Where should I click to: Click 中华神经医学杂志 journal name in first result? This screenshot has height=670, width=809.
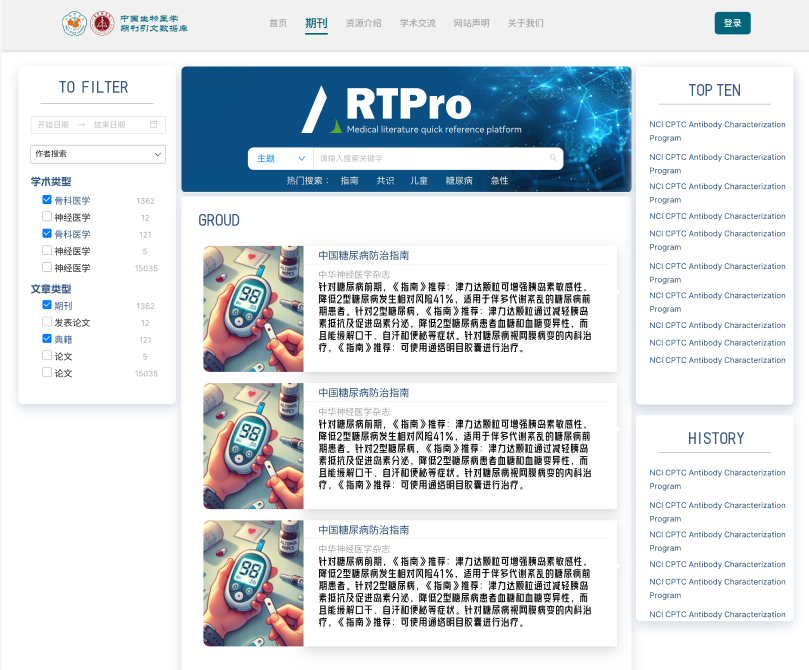click(x=354, y=274)
